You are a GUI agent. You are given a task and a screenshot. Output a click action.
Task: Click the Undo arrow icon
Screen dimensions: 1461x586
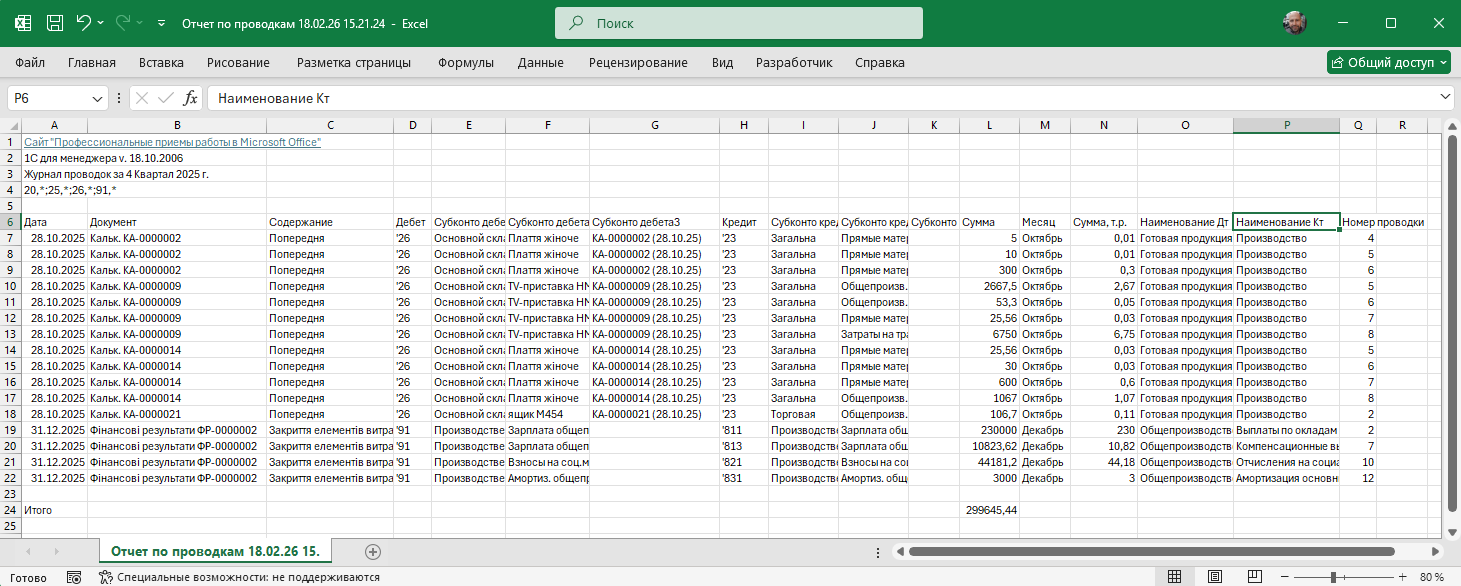84,22
